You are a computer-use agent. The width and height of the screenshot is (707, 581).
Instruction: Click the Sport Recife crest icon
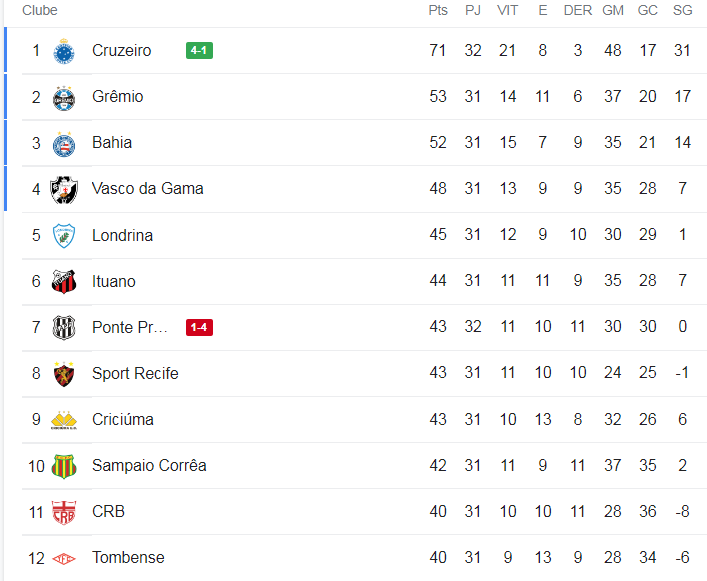coord(64,374)
